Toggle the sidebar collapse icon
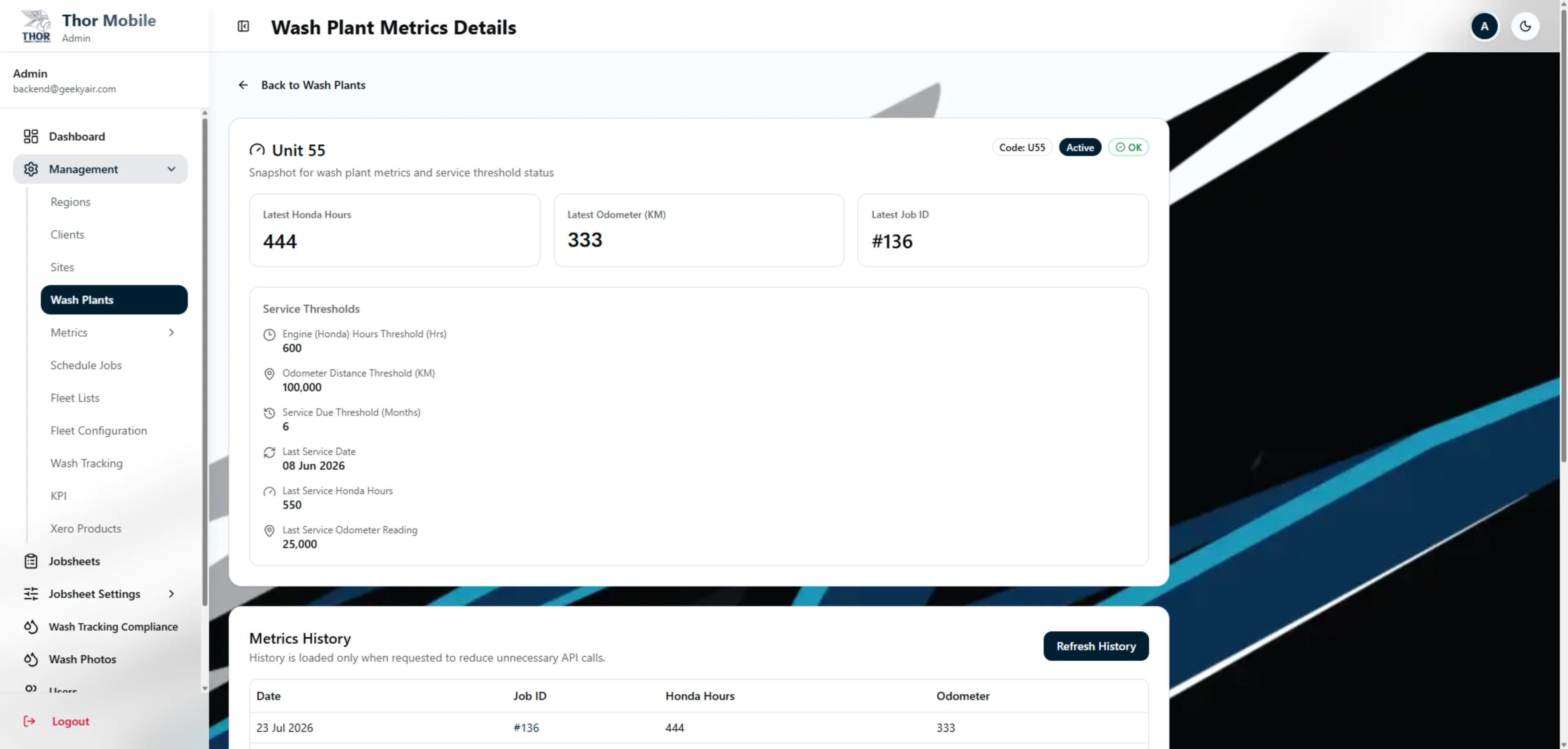Image resolution: width=1568 pixels, height=749 pixels. [x=243, y=26]
